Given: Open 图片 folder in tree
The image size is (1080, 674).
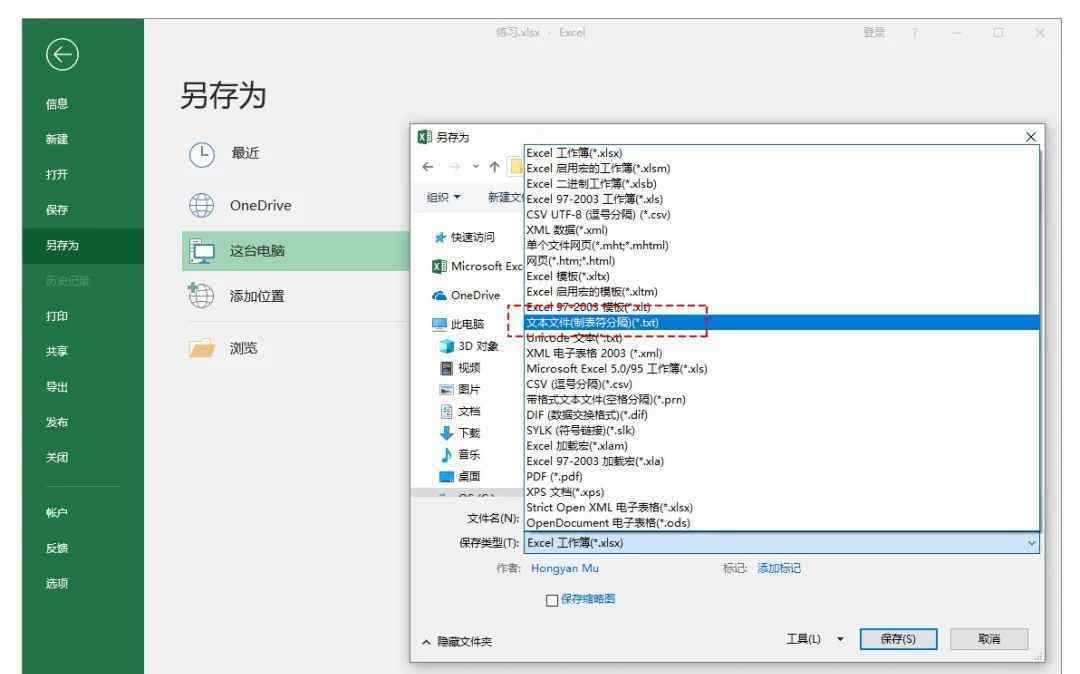Looking at the screenshot, I should tap(460, 389).
